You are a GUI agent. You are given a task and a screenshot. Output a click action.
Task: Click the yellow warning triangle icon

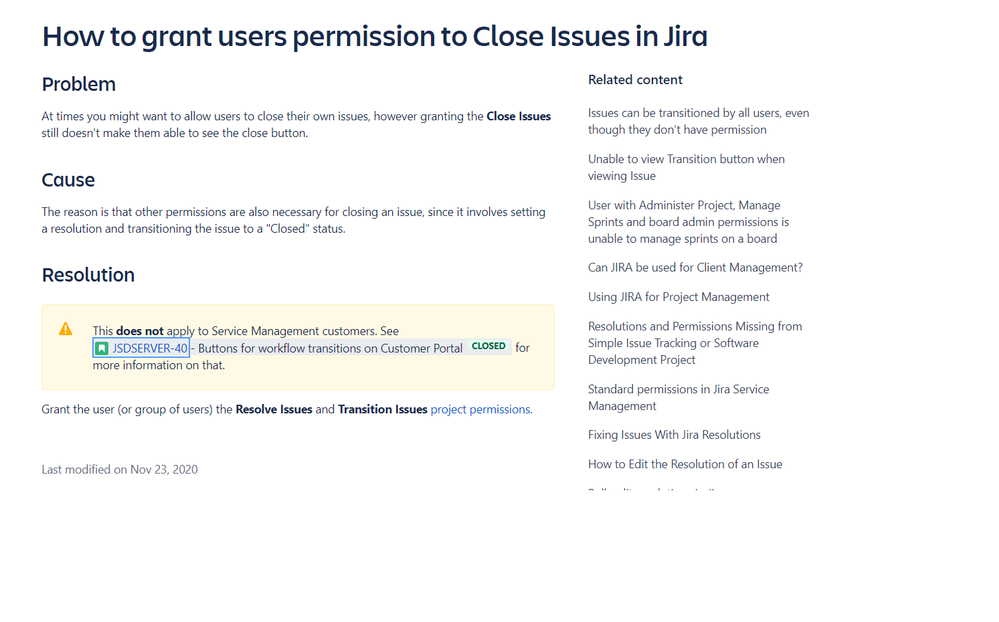[65, 329]
